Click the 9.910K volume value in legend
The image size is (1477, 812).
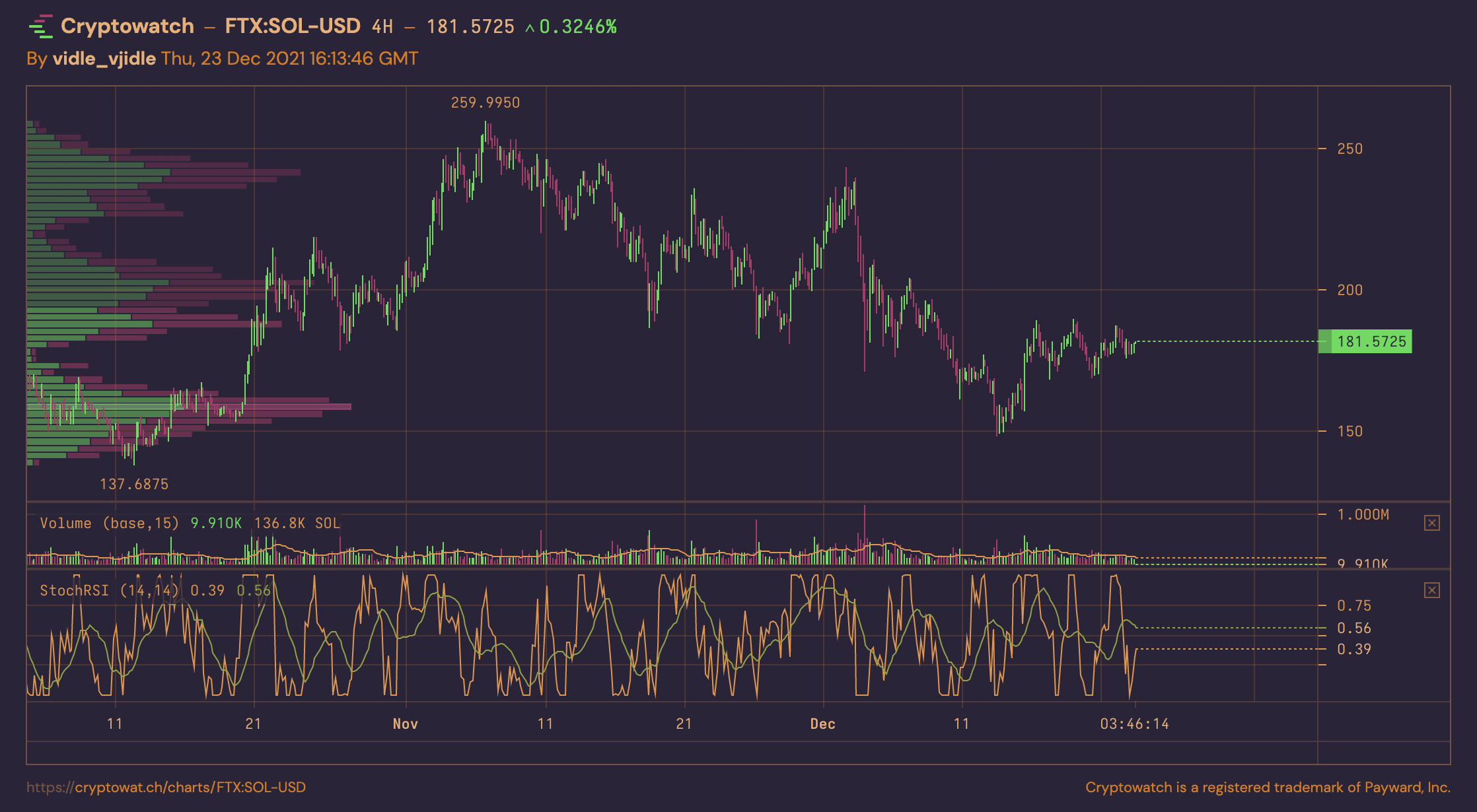(216, 523)
